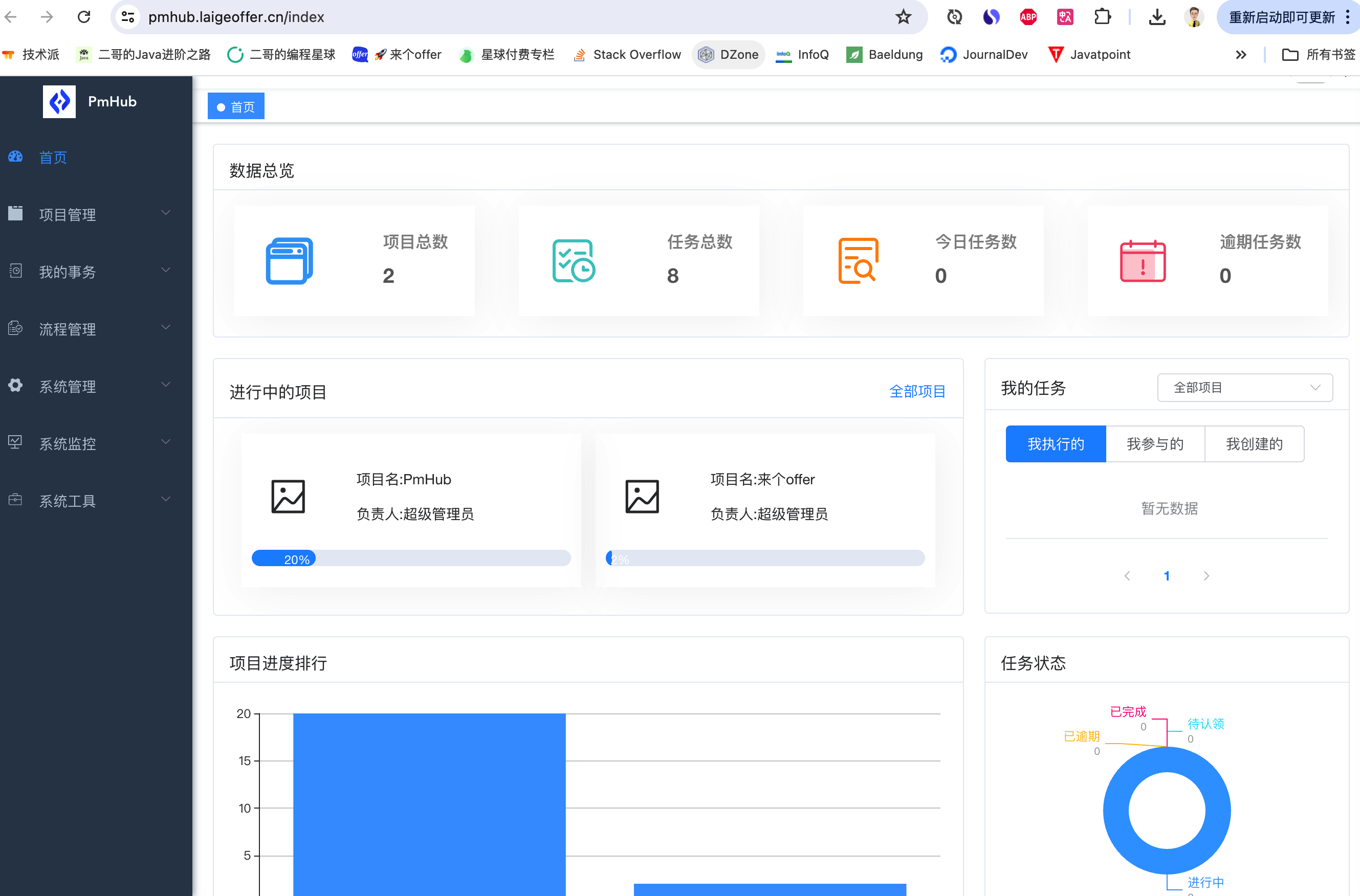Bookmark this page with the star icon
Viewport: 1360px width, 896px height.
pos(903,17)
